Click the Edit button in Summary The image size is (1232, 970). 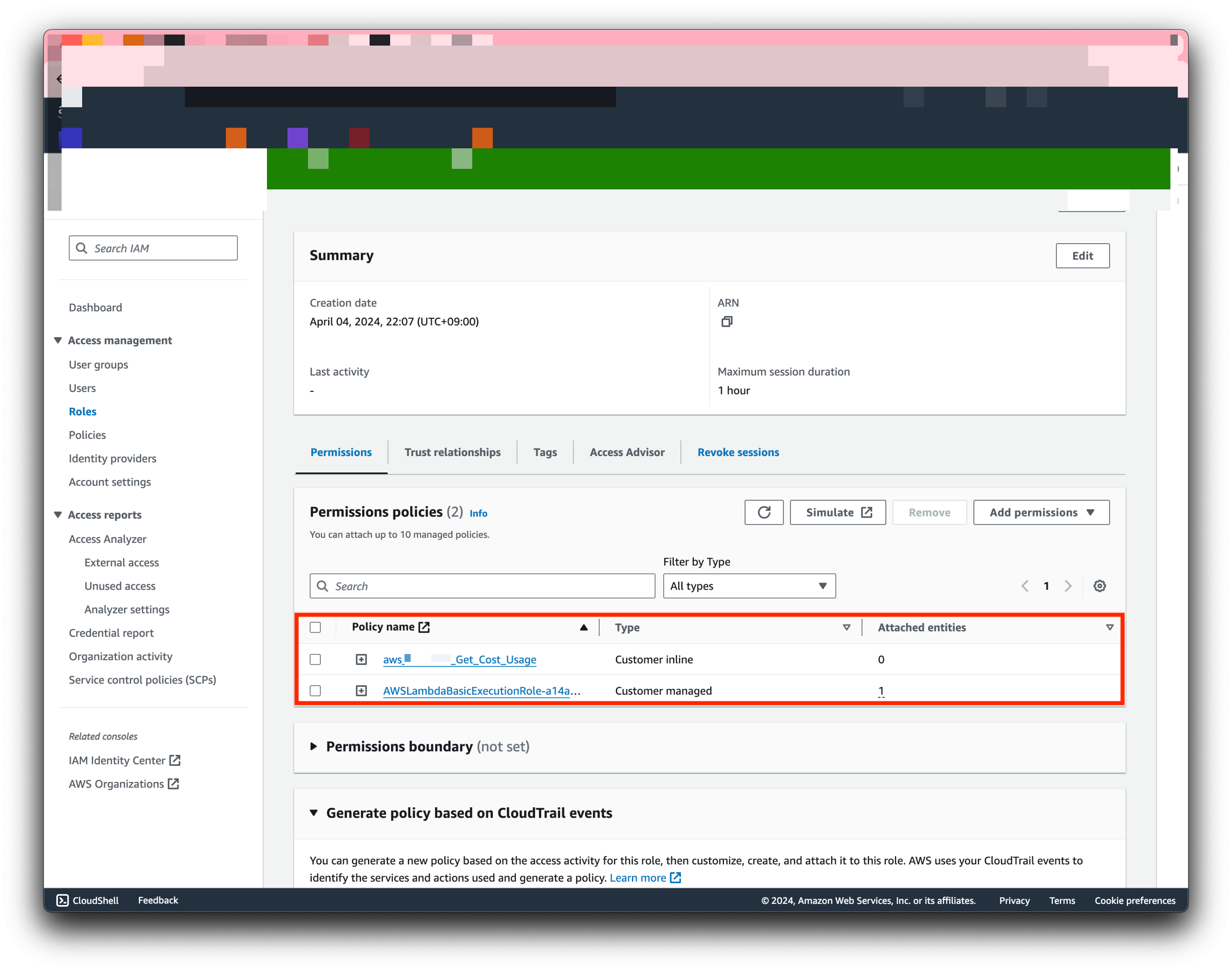coord(1082,256)
